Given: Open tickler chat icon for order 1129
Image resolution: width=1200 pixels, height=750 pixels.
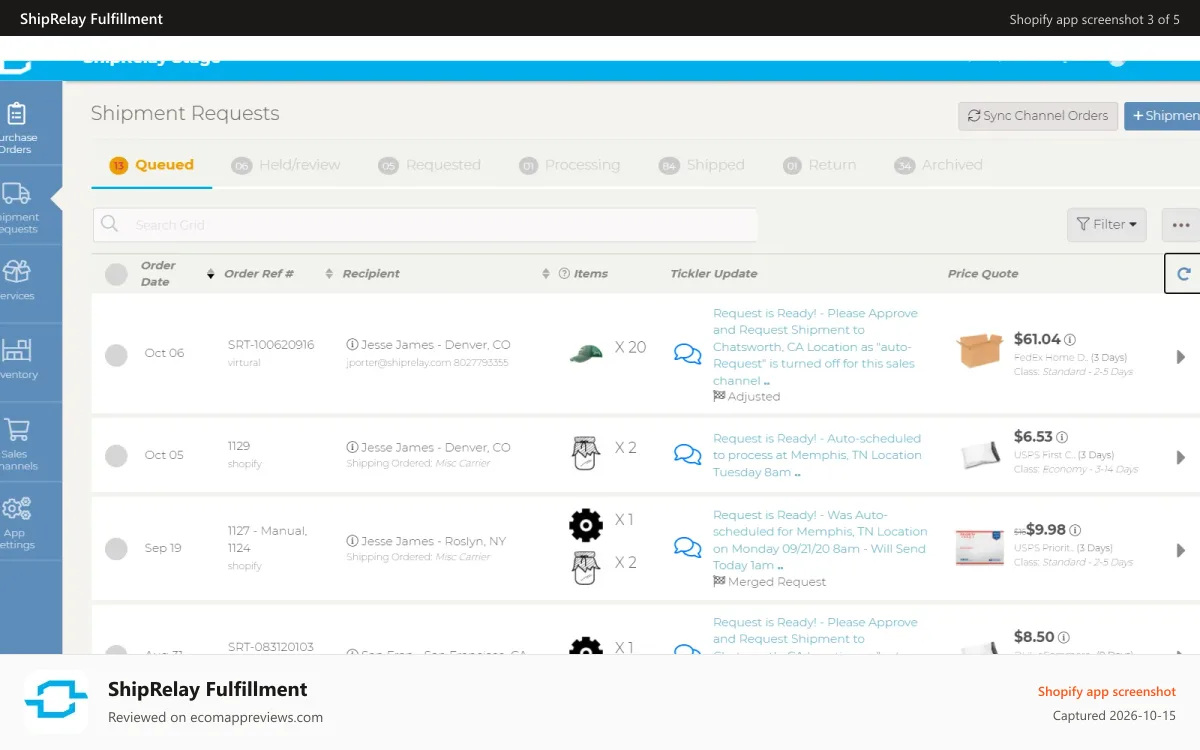Looking at the screenshot, I should [x=687, y=454].
